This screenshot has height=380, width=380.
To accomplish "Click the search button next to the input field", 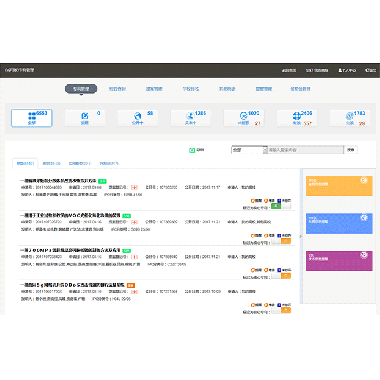I will click(x=351, y=150).
